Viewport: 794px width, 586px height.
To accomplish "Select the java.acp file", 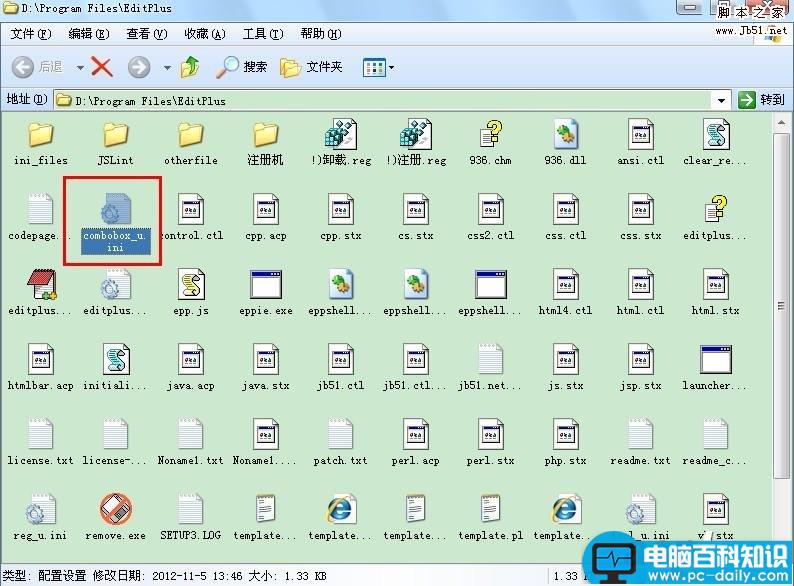I will coord(191,368).
